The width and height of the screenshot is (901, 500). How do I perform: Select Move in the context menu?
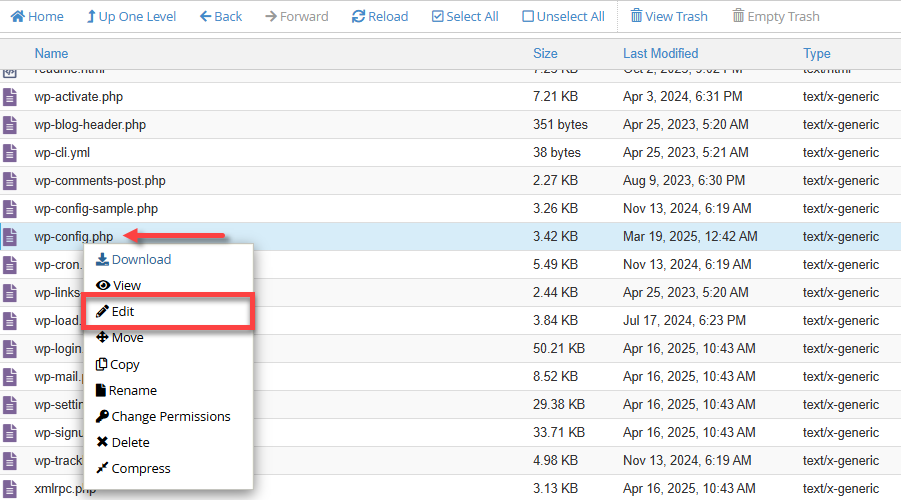point(119,337)
